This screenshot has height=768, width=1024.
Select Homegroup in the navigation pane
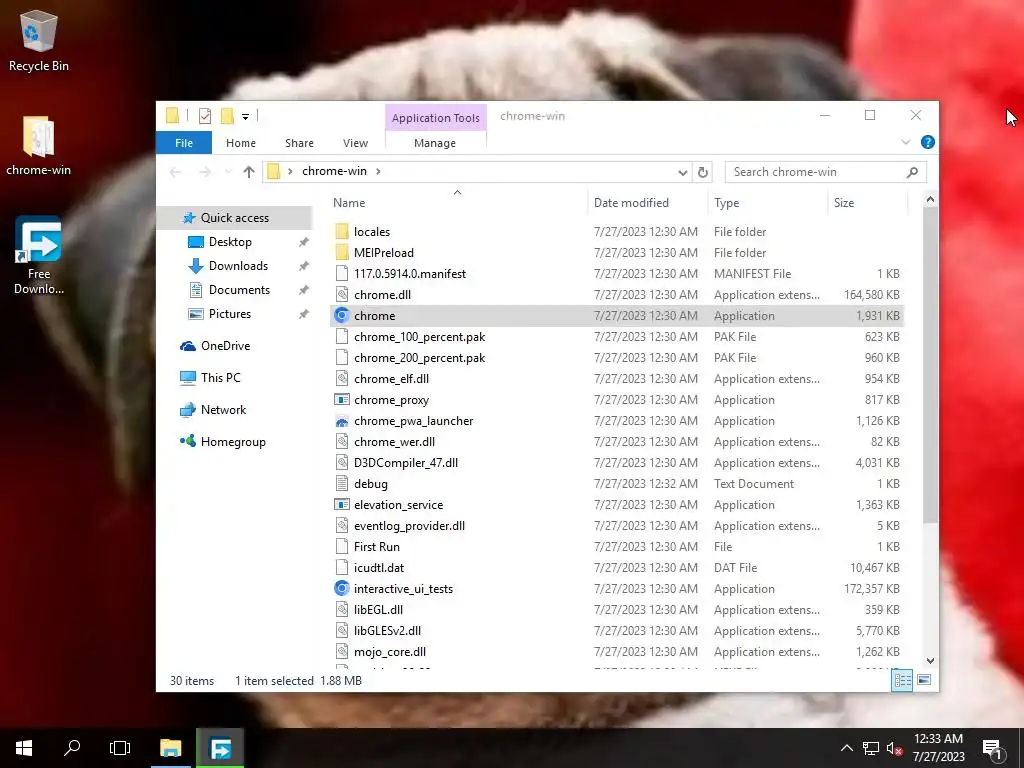click(233, 442)
